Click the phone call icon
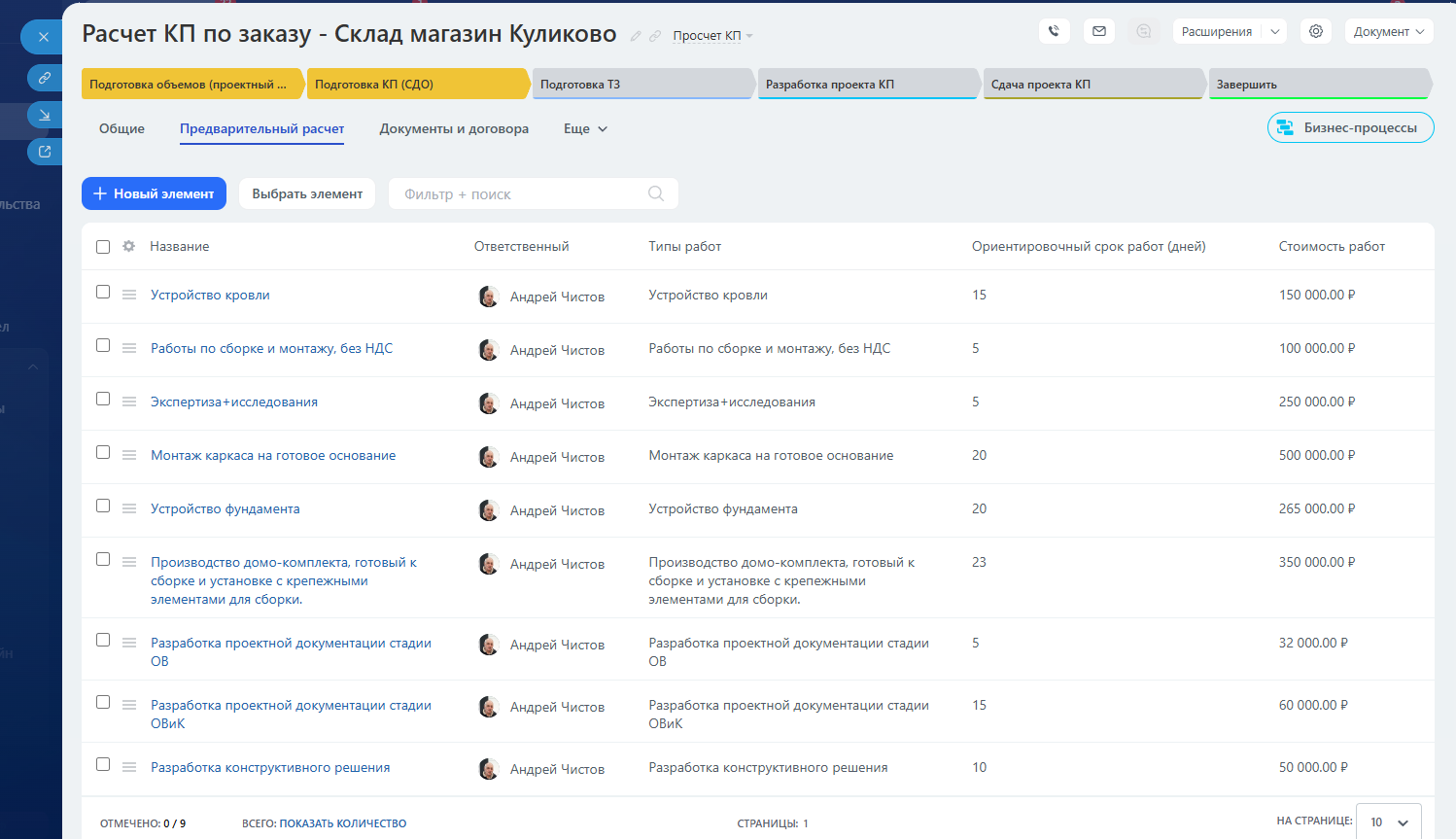Viewport: 1456px width, 839px height. 1054,31
